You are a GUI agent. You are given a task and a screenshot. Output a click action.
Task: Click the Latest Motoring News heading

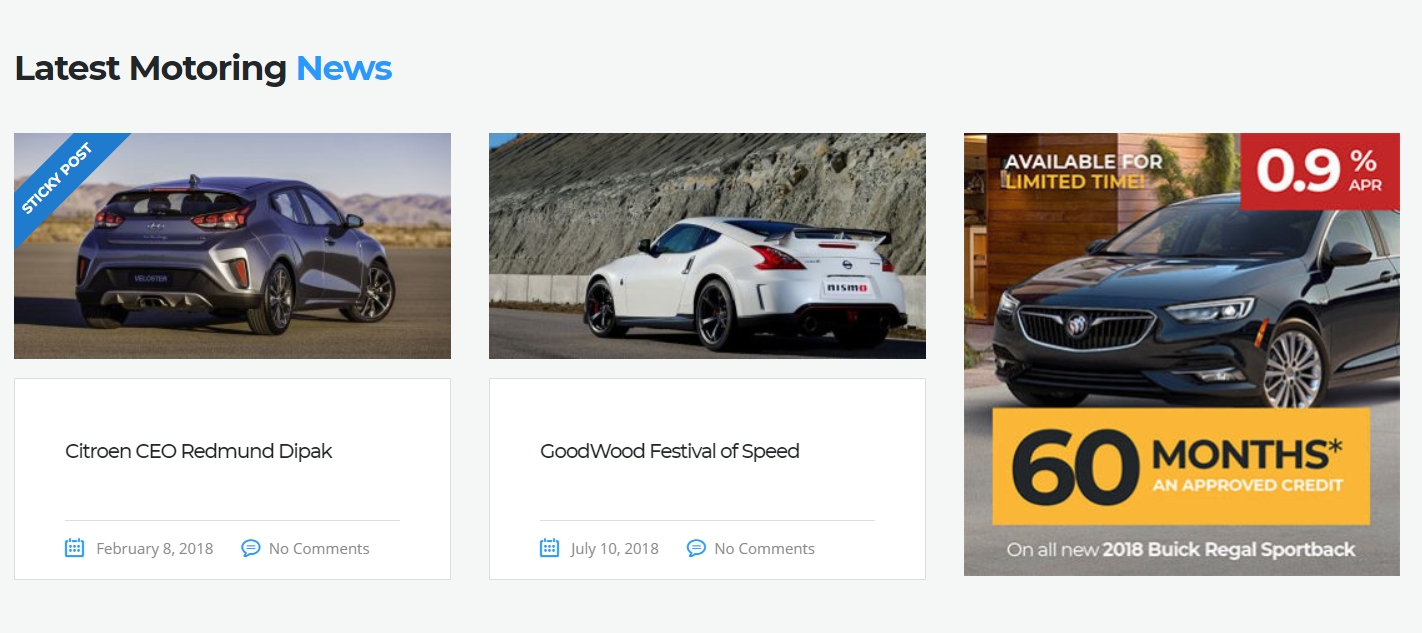(x=150, y=68)
